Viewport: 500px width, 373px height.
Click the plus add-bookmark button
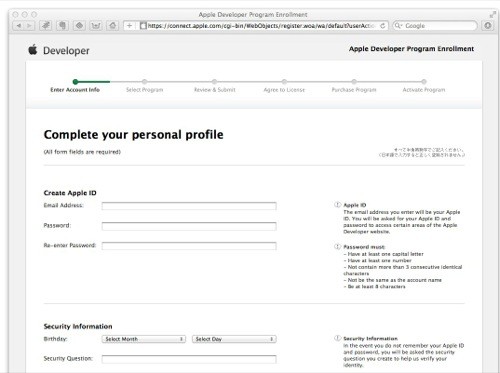[129, 26]
